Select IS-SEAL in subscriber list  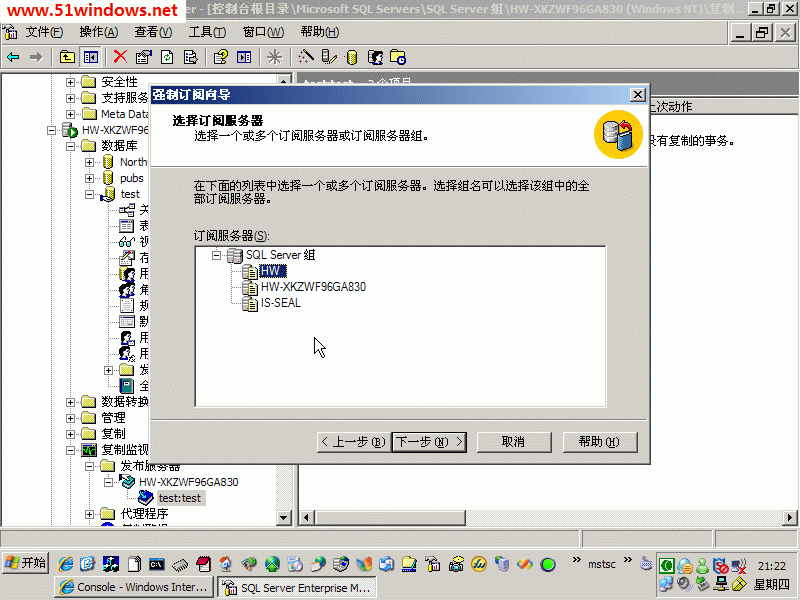click(281, 303)
